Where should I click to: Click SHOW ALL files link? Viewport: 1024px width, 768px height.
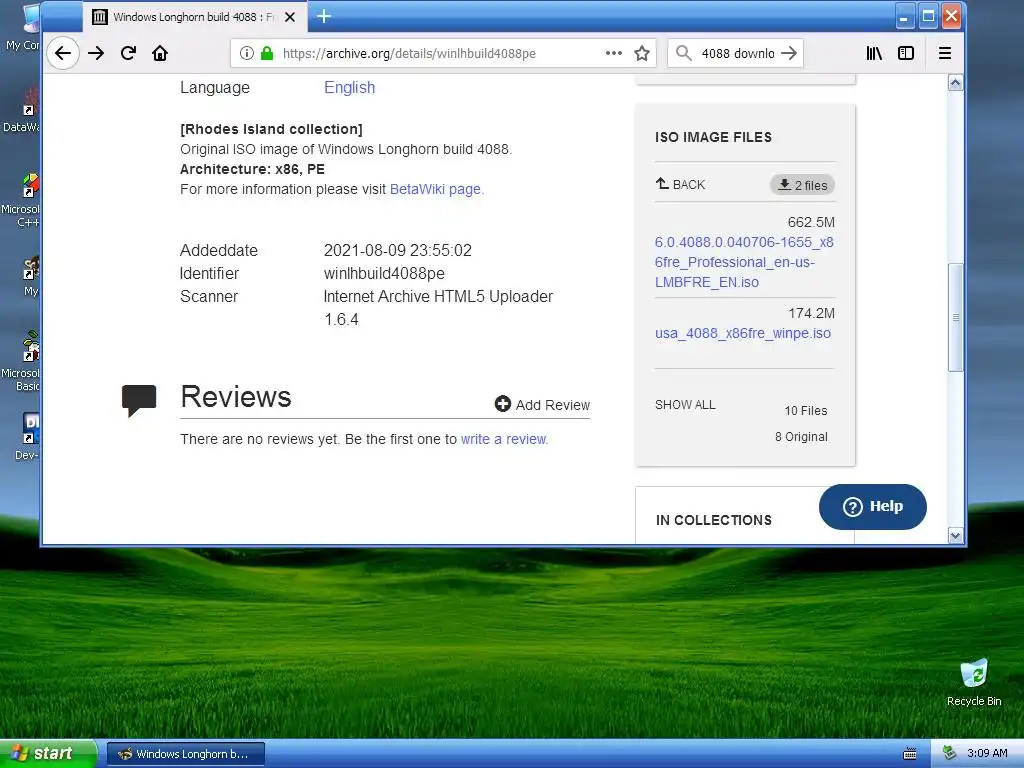(685, 405)
